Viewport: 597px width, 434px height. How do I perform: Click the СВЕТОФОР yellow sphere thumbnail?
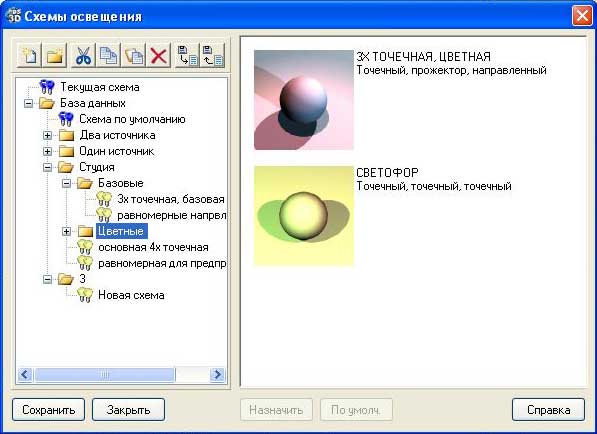tap(303, 216)
